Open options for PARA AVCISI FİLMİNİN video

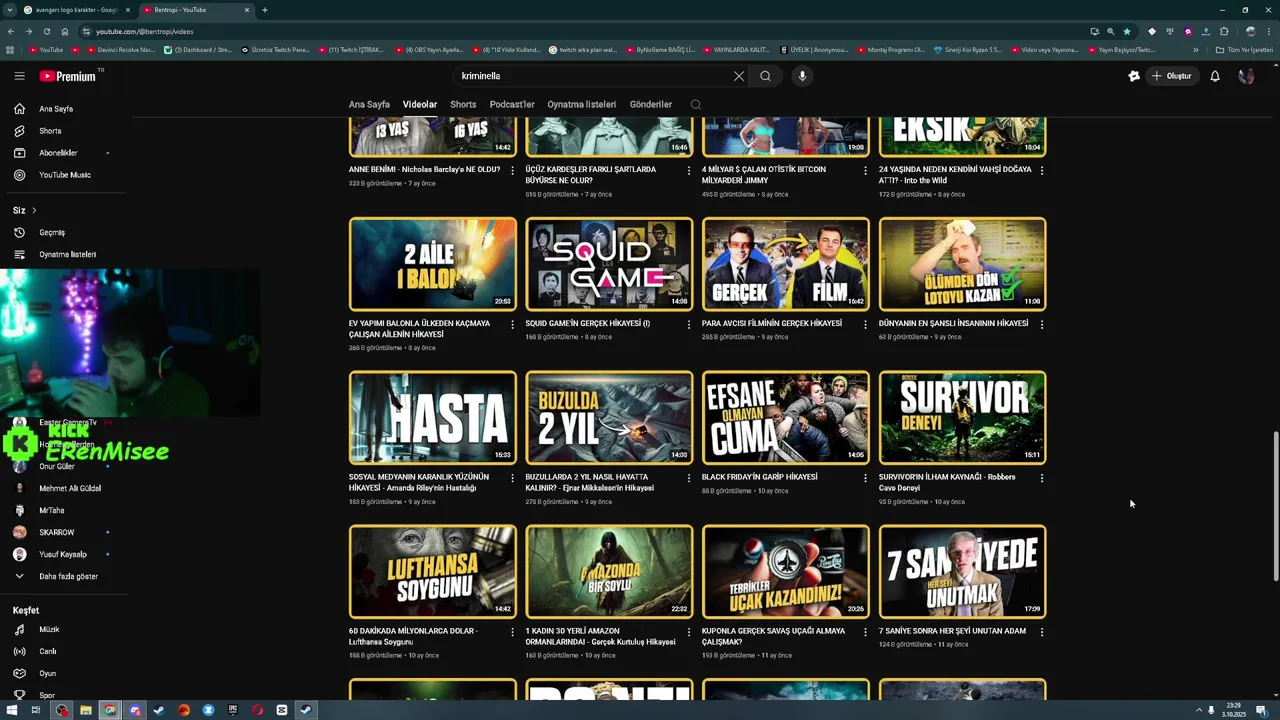click(865, 325)
